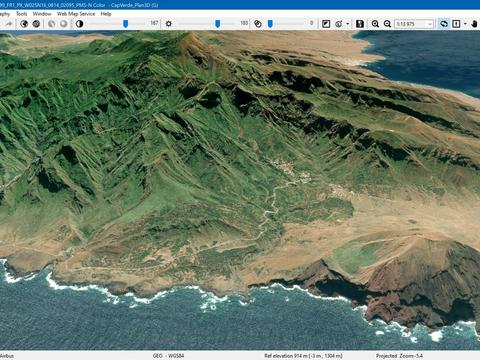Click the Projected Zoom status text
This screenshot has width=480, height=360.
click(399, 356)
